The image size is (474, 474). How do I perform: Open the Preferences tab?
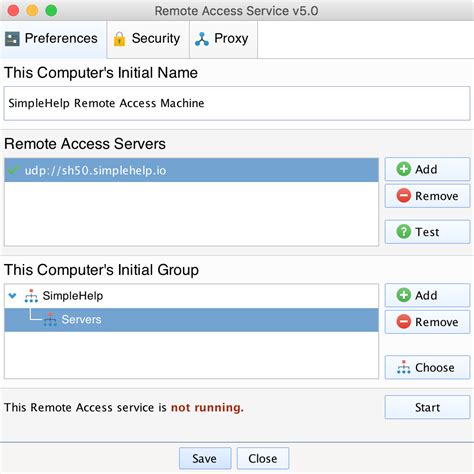pyautogui.click(x=53, y=39)
